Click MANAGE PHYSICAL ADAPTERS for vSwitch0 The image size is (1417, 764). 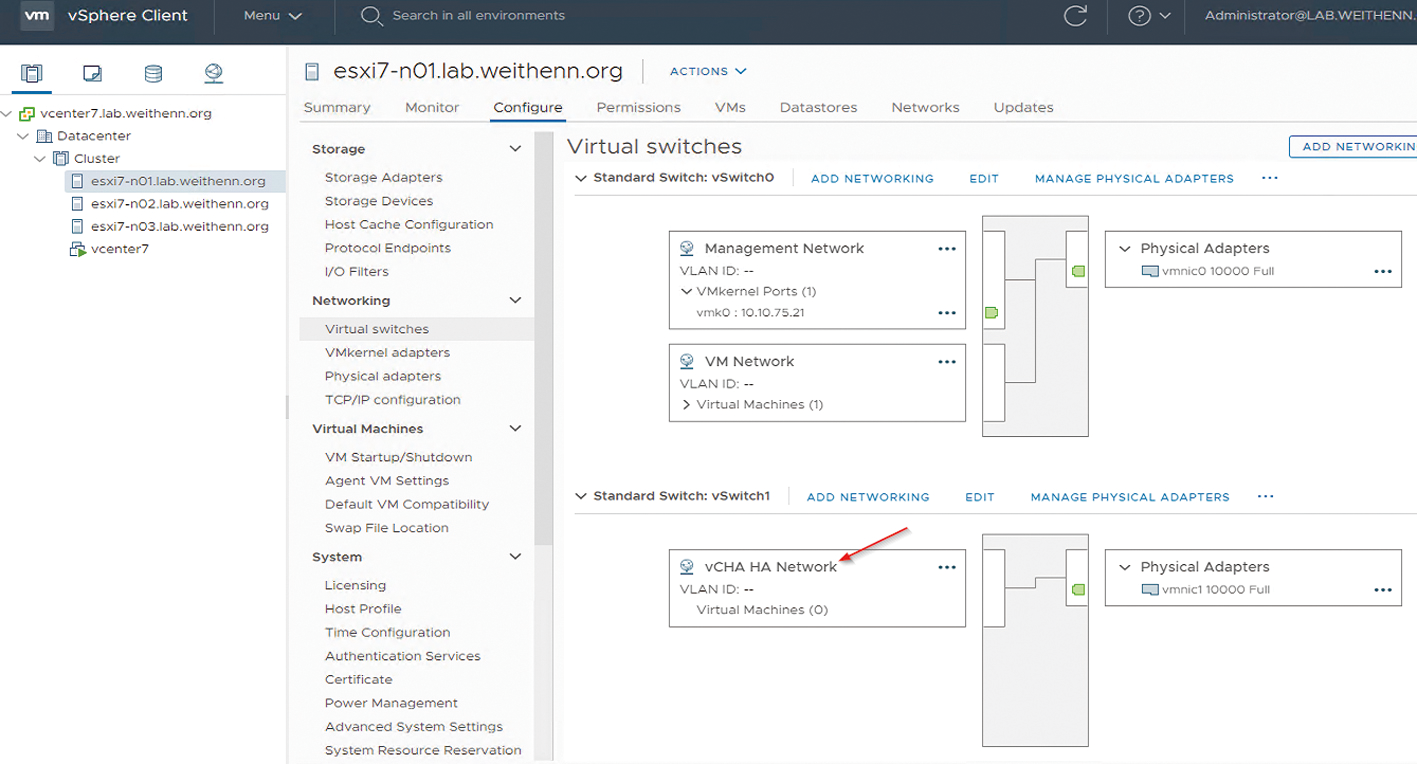(1134, 179)
